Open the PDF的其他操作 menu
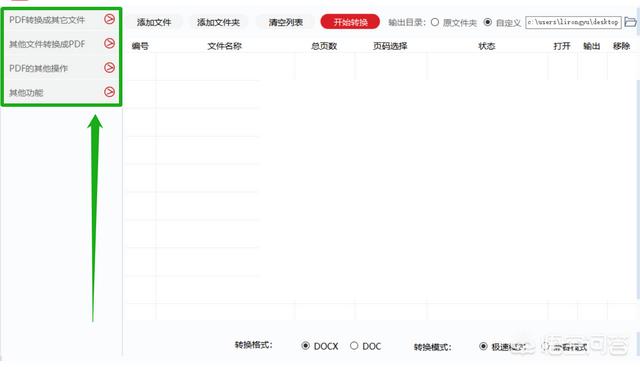Image resolution: width=640 pixels, height=367 pixels. tap(61, 68)
